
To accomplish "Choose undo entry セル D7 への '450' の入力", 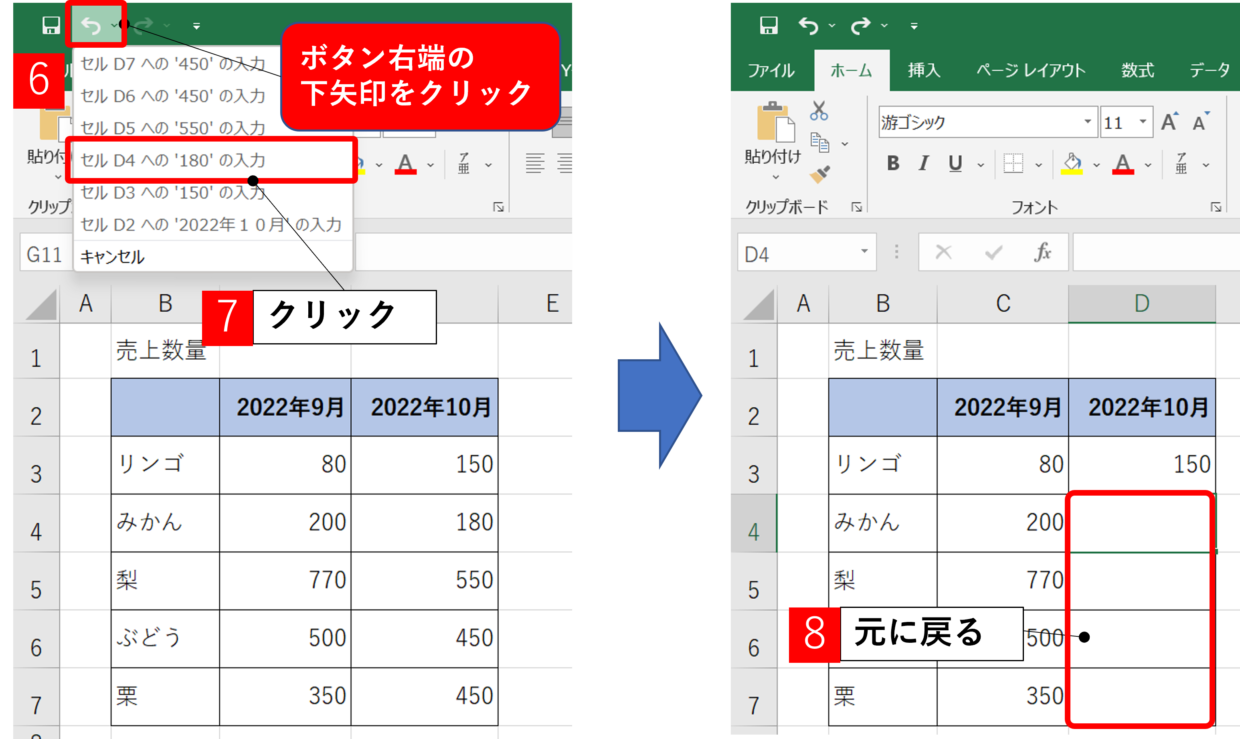I will 213,64.
